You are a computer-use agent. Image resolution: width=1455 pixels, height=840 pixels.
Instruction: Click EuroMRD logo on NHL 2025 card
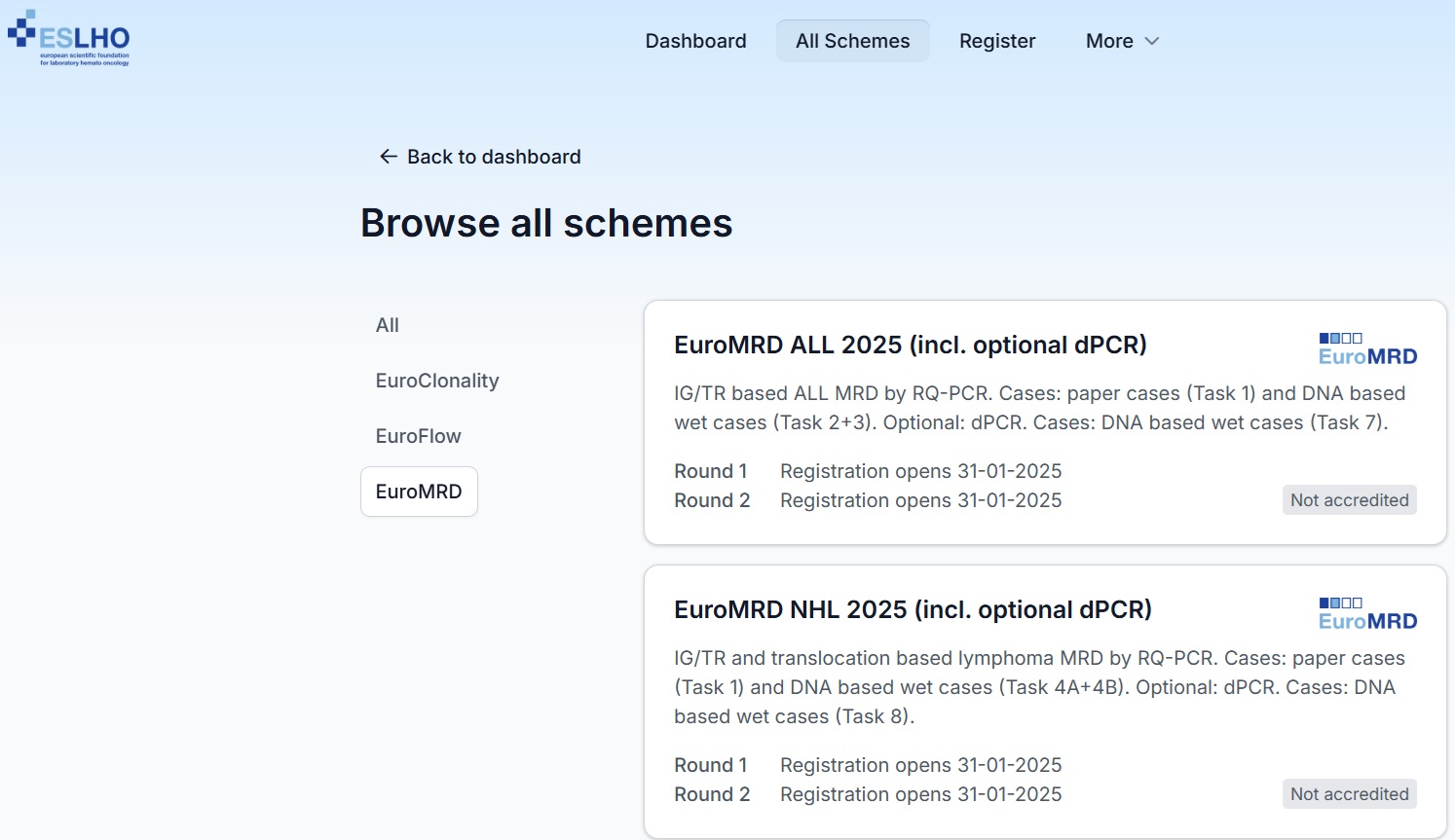1366,614
